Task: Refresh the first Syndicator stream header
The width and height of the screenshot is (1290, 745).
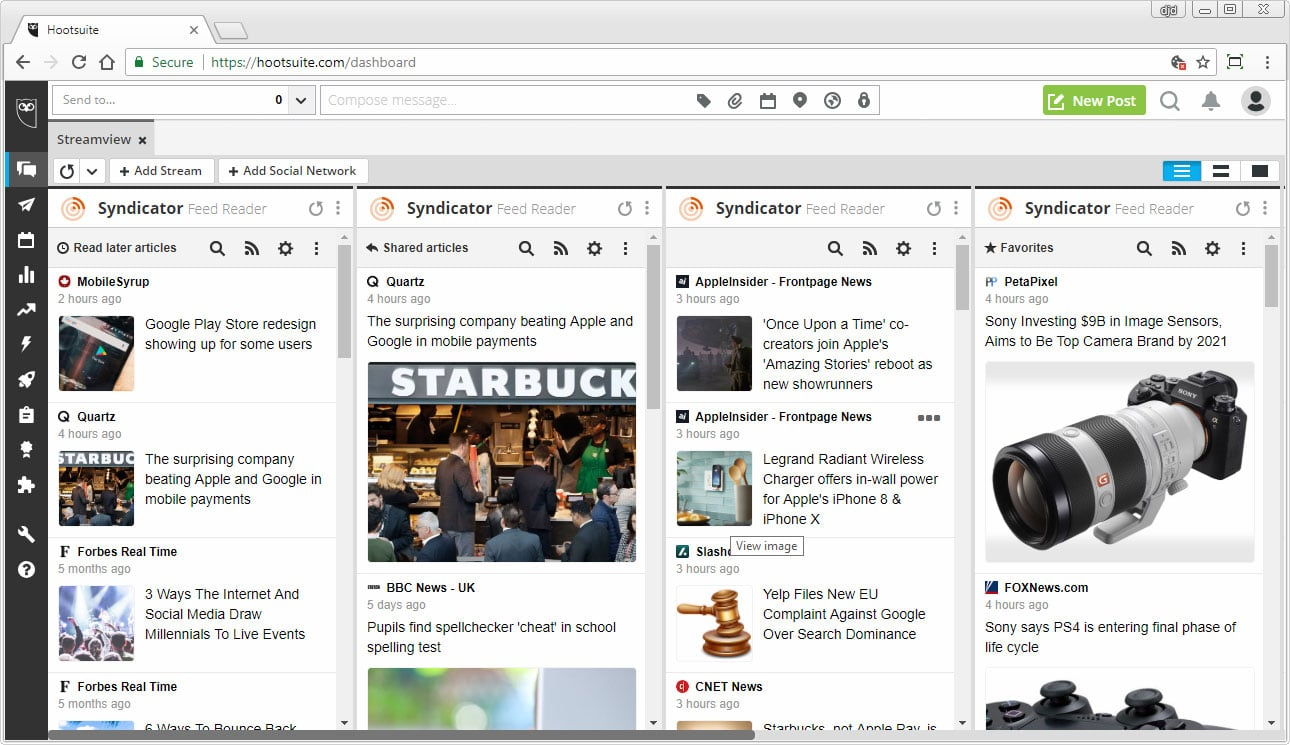Action: 316,208
